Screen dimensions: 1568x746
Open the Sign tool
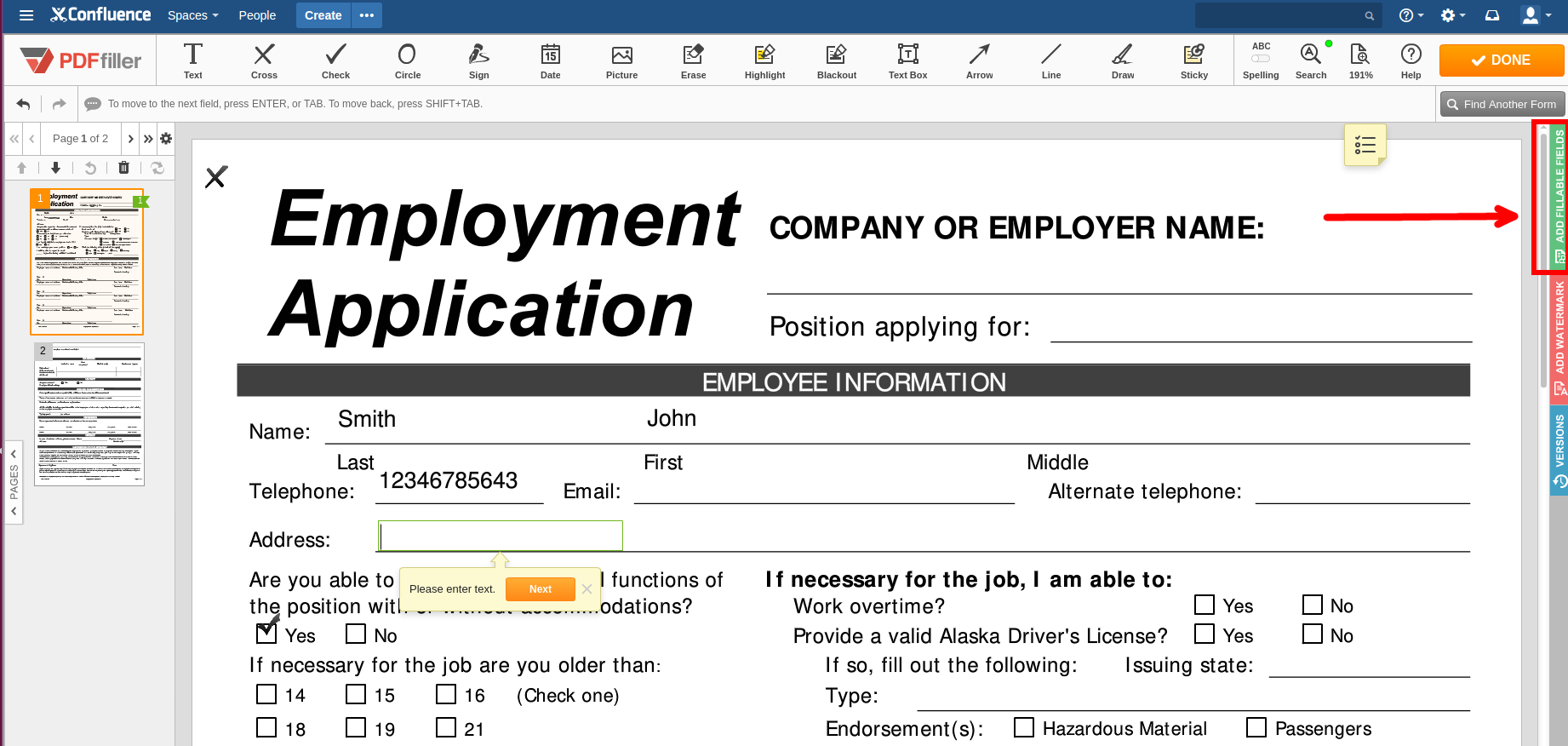click(478, 60)
